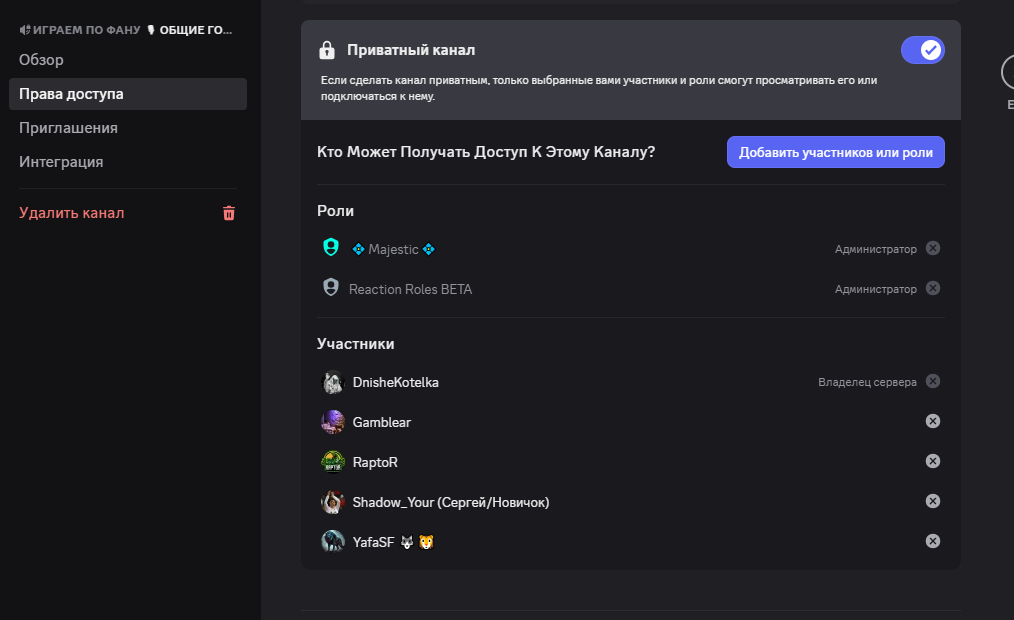Screen dimensions: 1014x620
Task: Click the Reaction Roles BETA shield icon
Action: coord(331,288)
